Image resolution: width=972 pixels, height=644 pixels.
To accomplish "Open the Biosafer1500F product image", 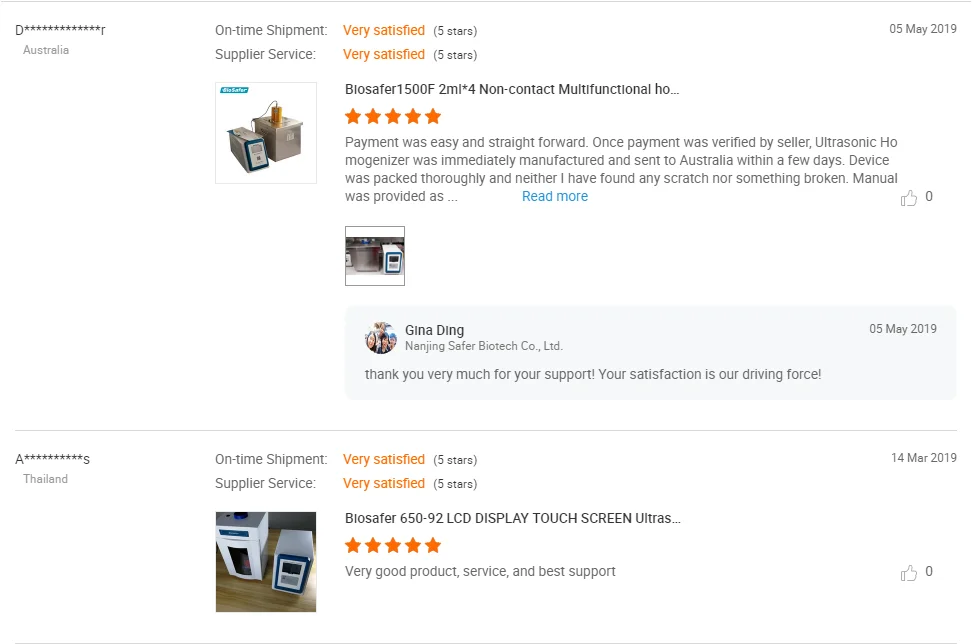I will [266, 133].
